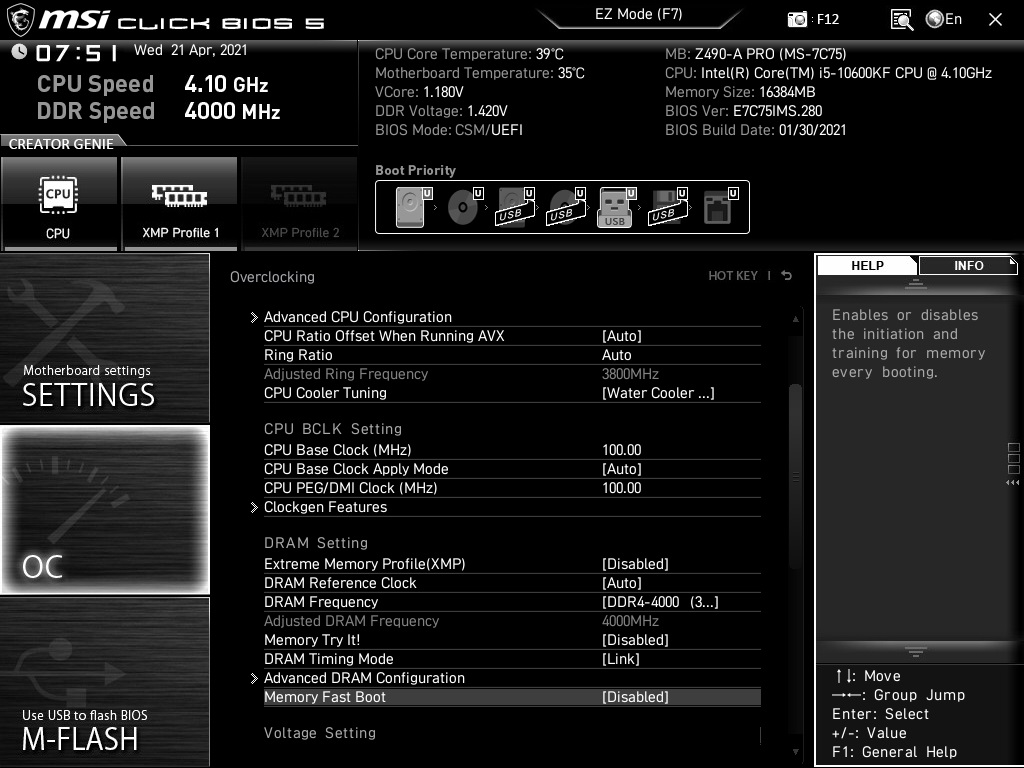Click the BIOS Ver E7C75IMS.280 text
Screen dimensions: 1024x768
click(x=743, y=111)
